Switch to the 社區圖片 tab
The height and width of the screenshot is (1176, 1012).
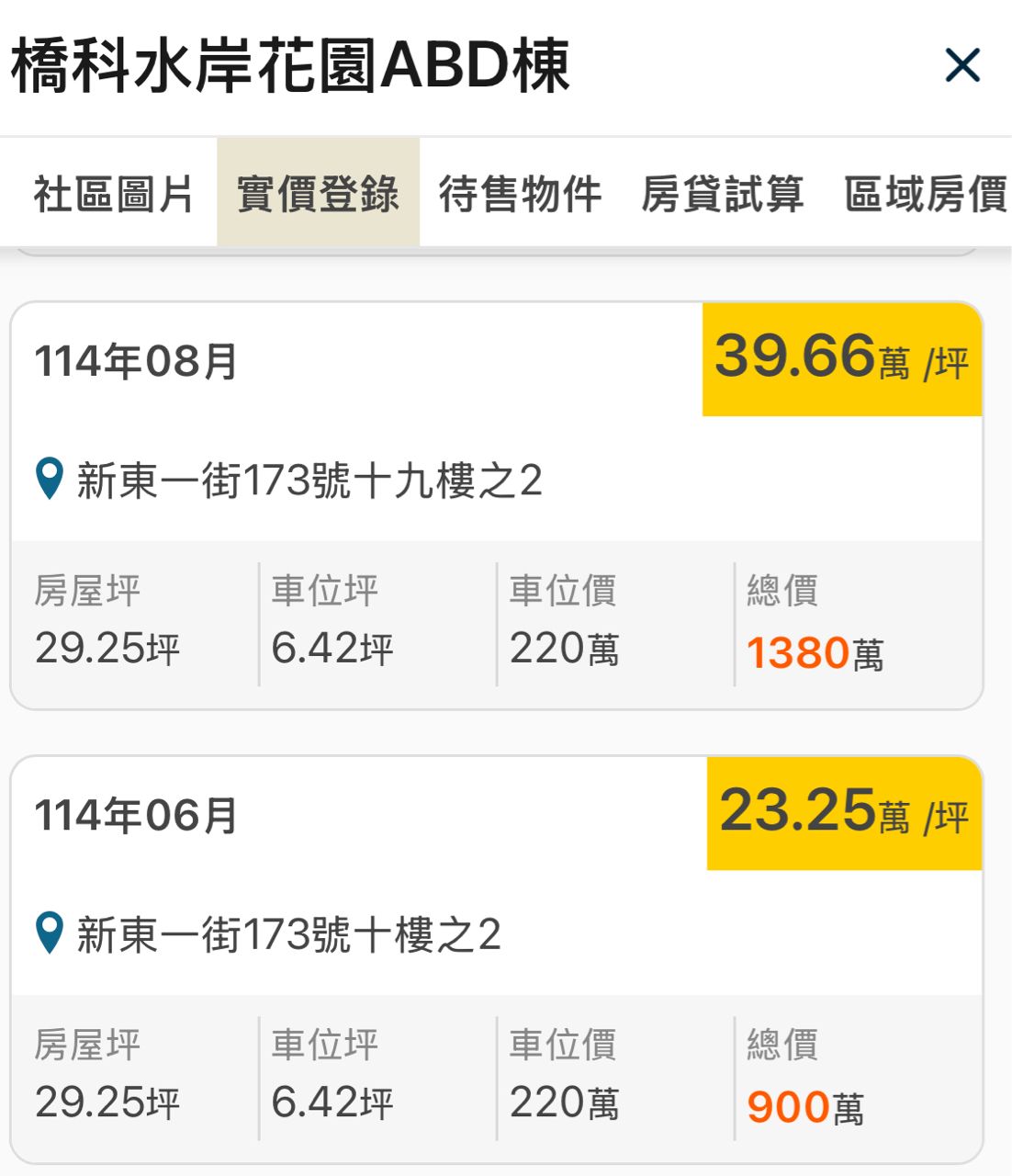[114, 194]
